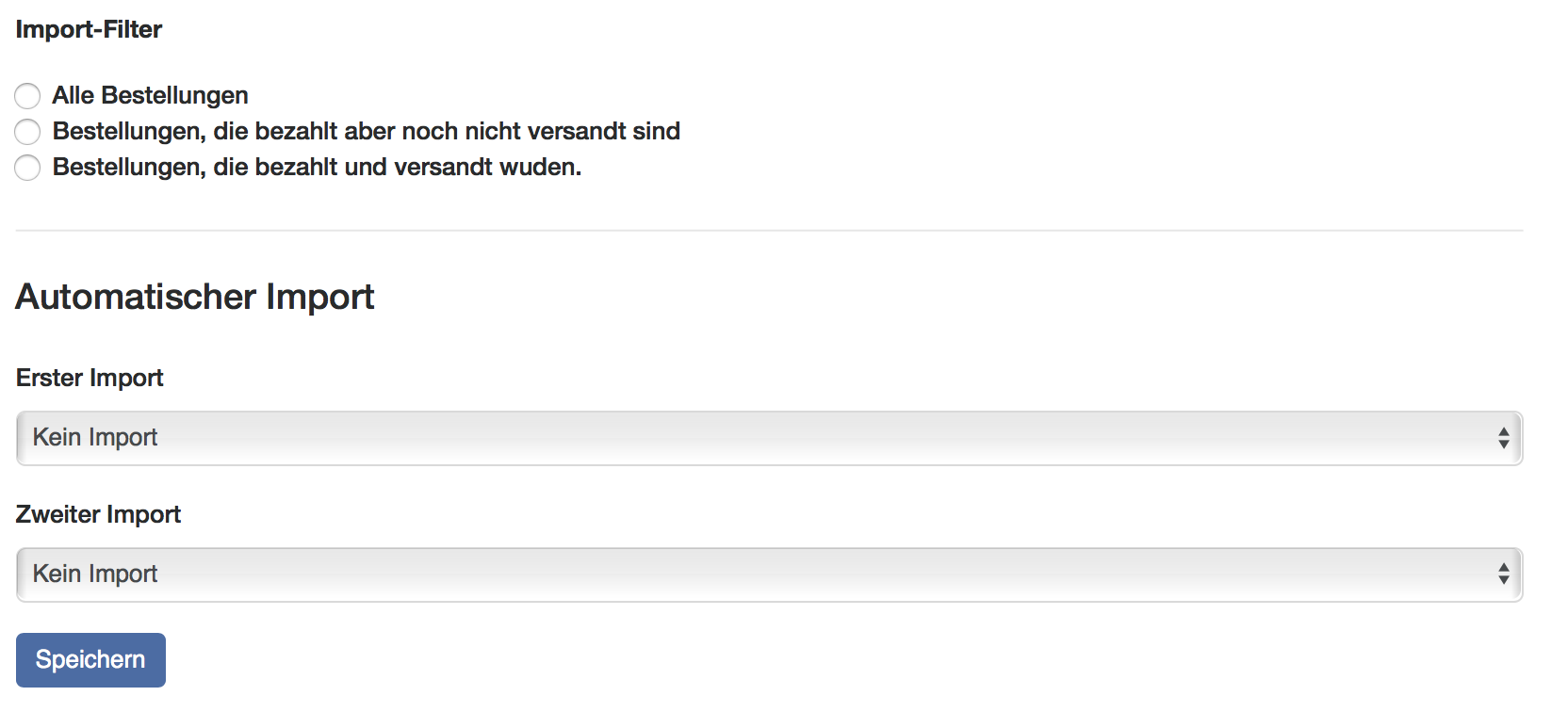1568x712 pixels.
Task: Click up arrowhead on Zweiter Import select
Action: click(x=1503, y=568)
